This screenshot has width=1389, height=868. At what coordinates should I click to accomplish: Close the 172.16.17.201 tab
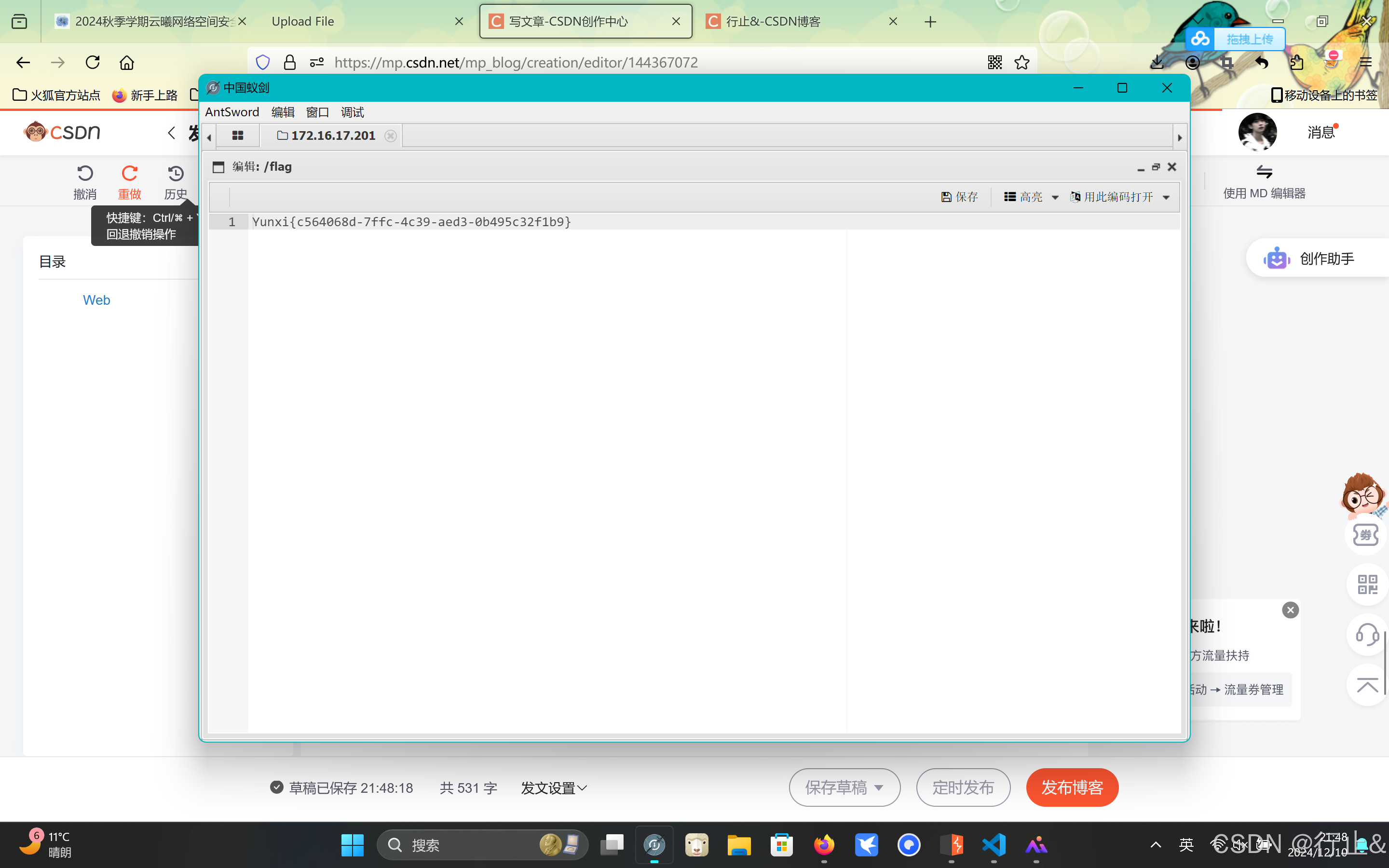pos(390,136)
